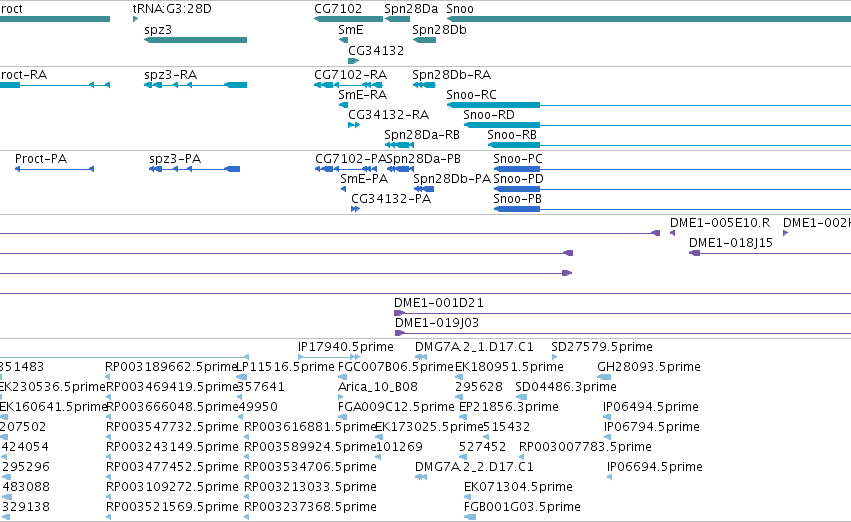Select the RP003189662.5prime EST
This screenshot has height=522, width=851.
[107, 377]
